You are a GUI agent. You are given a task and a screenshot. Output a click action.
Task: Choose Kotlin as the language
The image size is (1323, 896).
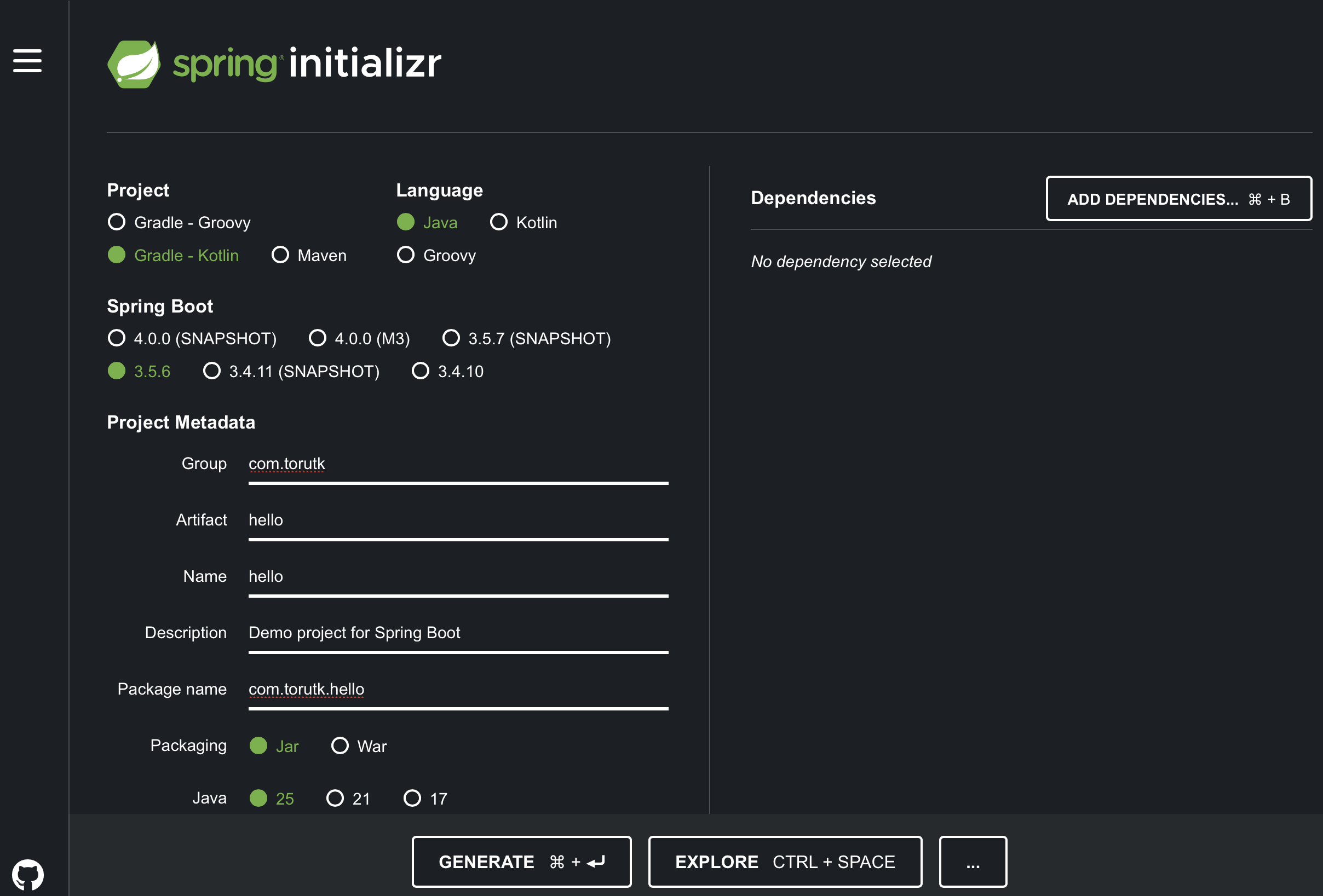[499, 222]
